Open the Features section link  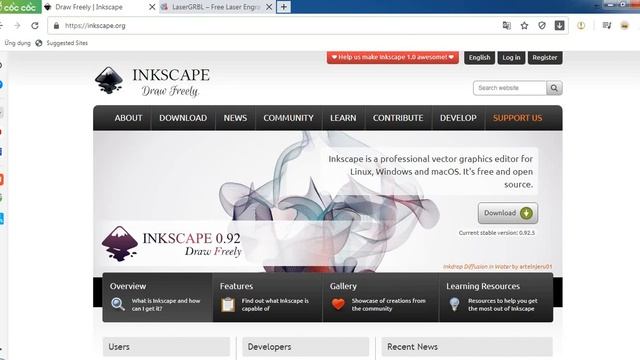[267, 298]
